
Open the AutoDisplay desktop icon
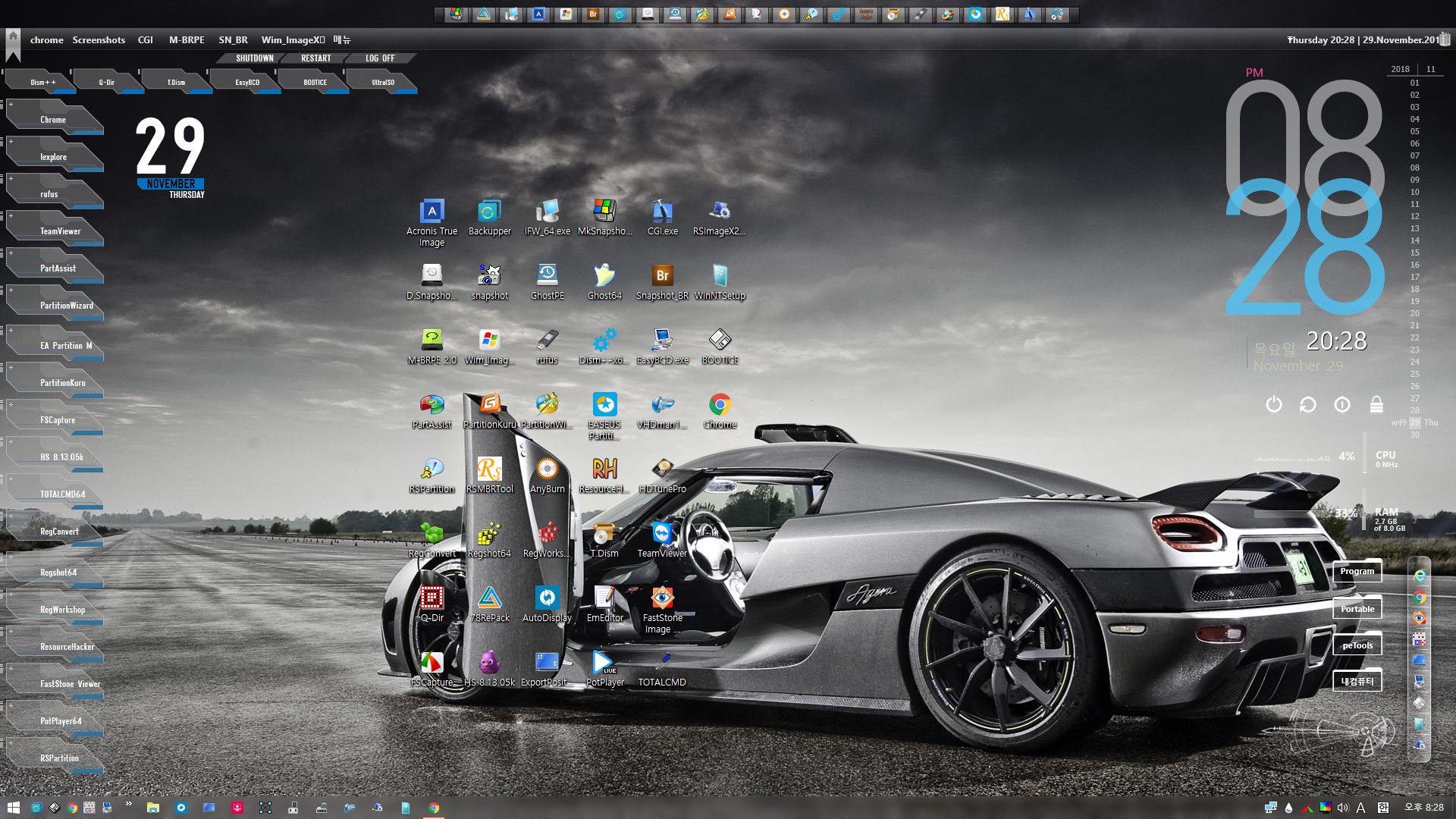(547, 604)
